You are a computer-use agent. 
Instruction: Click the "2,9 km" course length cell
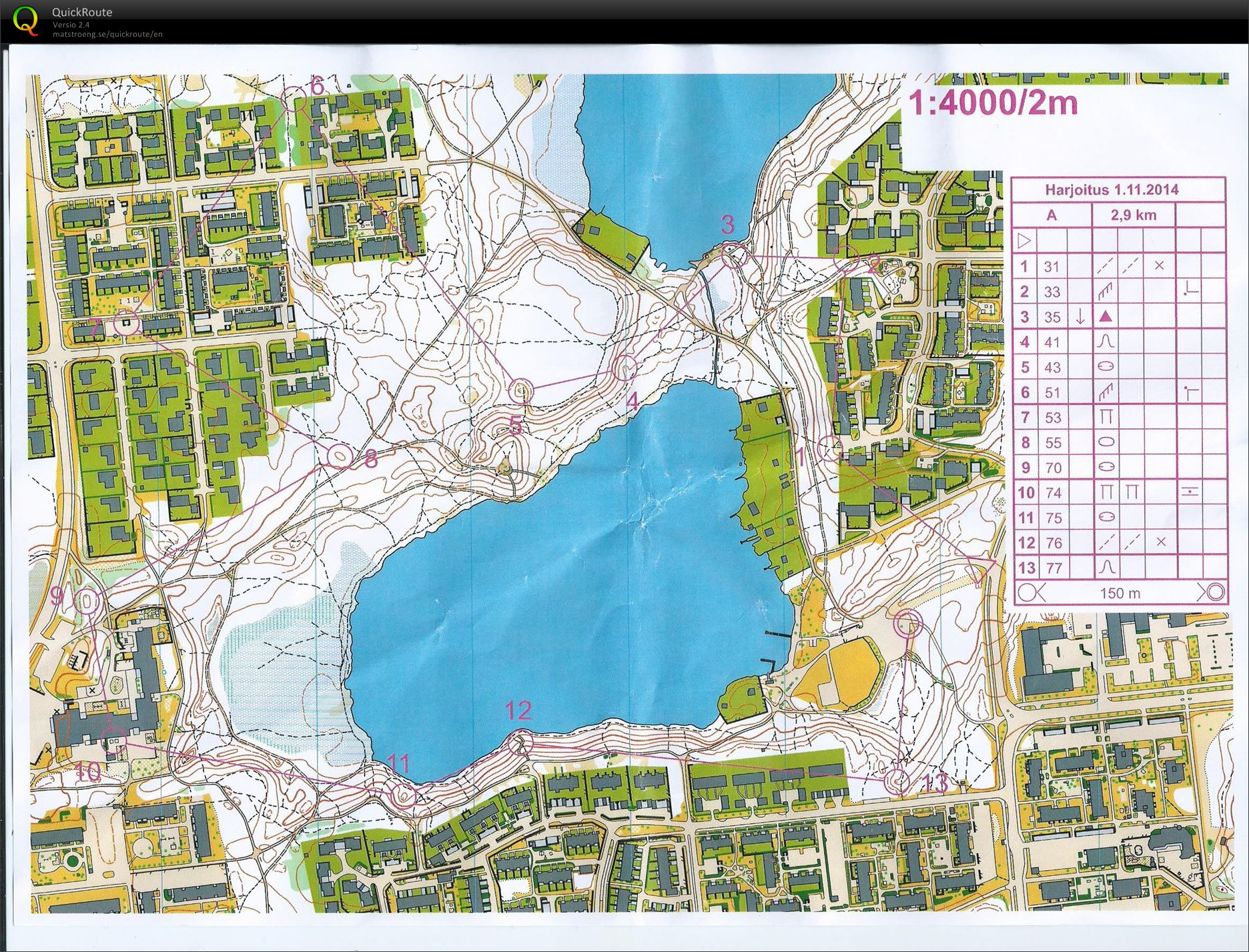point(1134,215)
